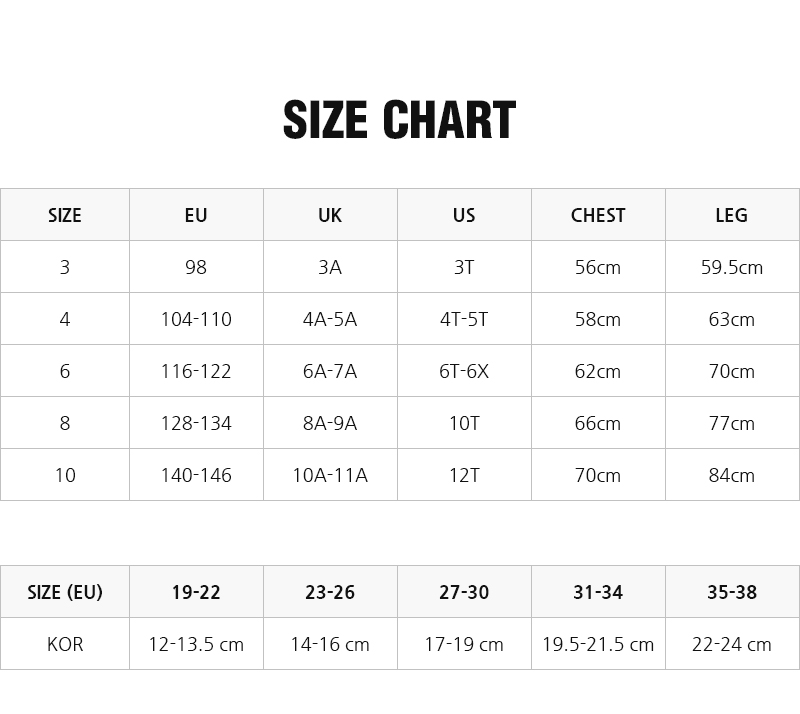This screenshot has width=800, height=714.
Task: Click the 12-13.5 cm cell
Action: pyautogui.click(x=196, y=644)
